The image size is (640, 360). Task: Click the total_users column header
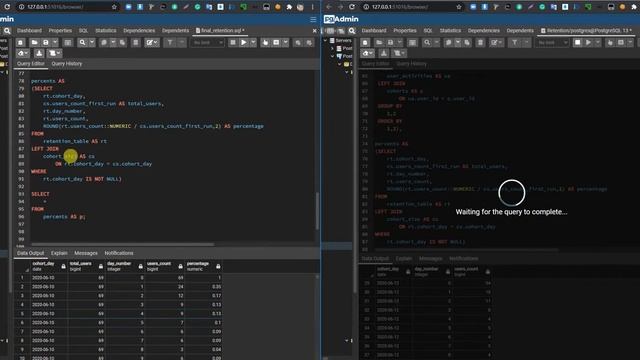(87, 266)
